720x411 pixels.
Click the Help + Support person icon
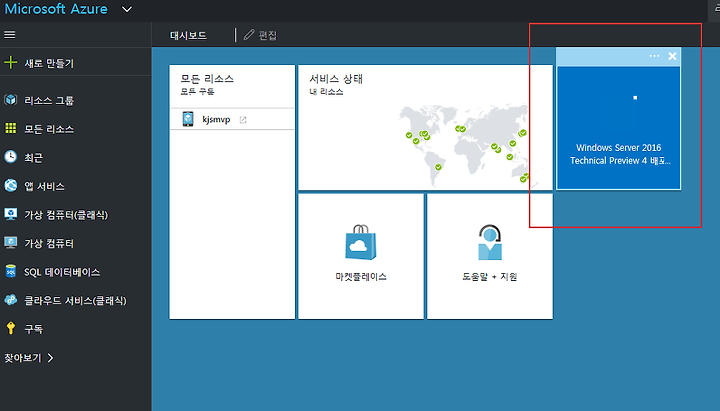click(489, 242)
